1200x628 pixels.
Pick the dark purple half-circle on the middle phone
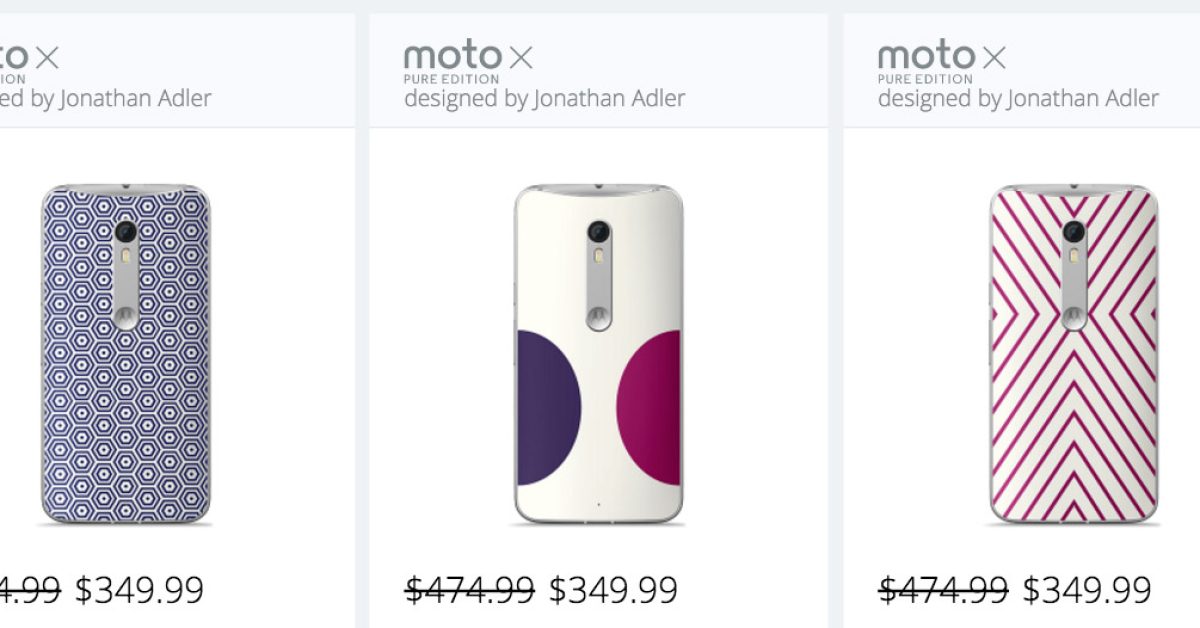546,406
